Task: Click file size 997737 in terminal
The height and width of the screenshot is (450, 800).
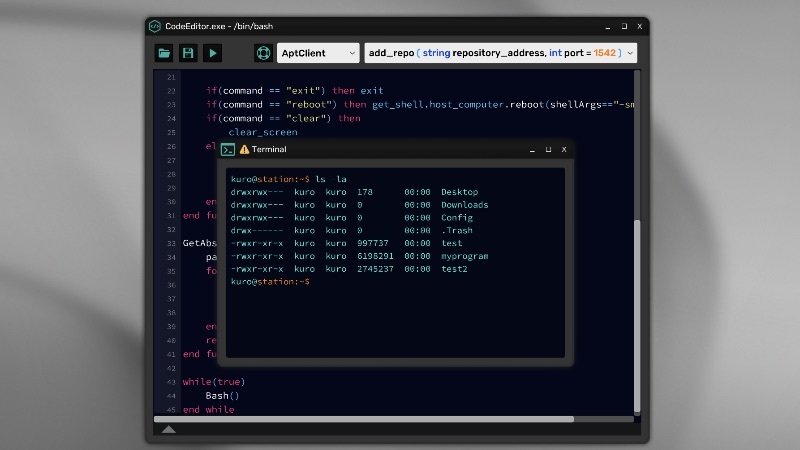Action: 373,243
